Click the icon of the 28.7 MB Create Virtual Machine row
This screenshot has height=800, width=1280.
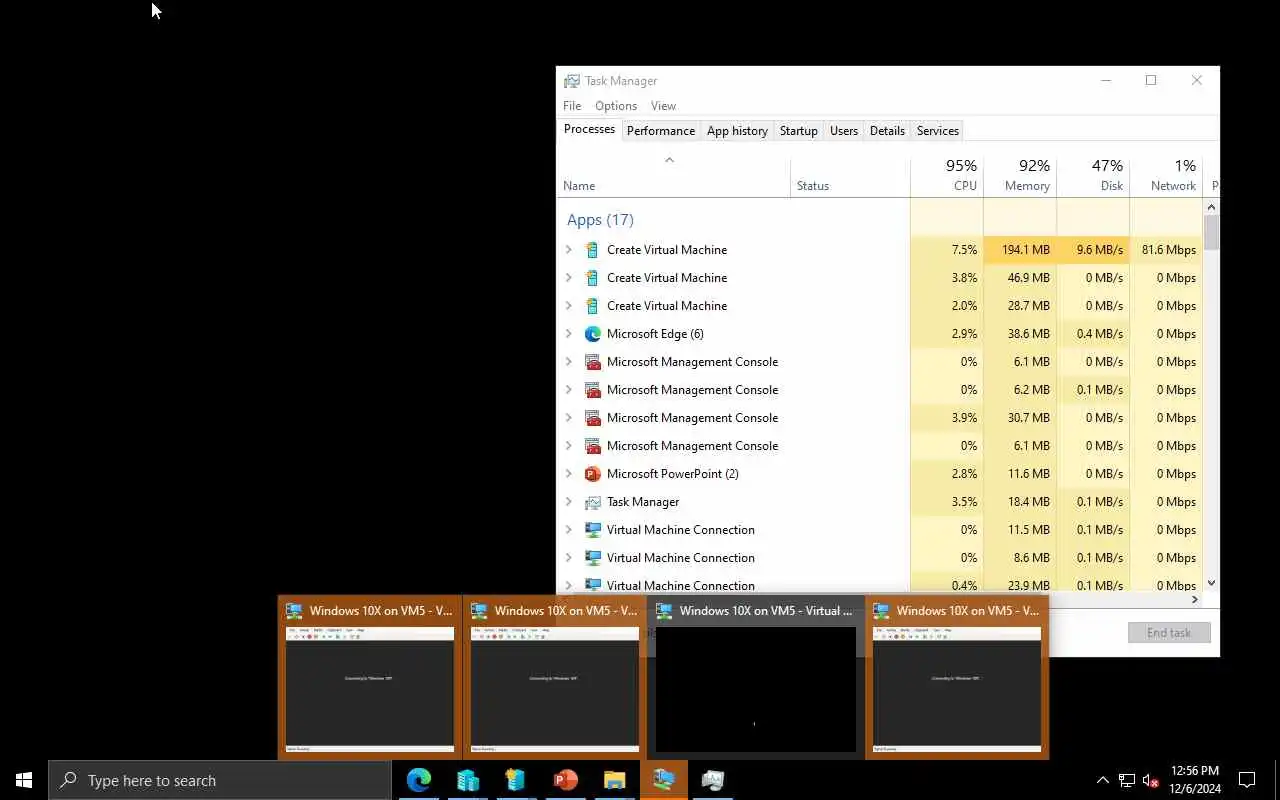pyautogui.click(x=592, y=306)
